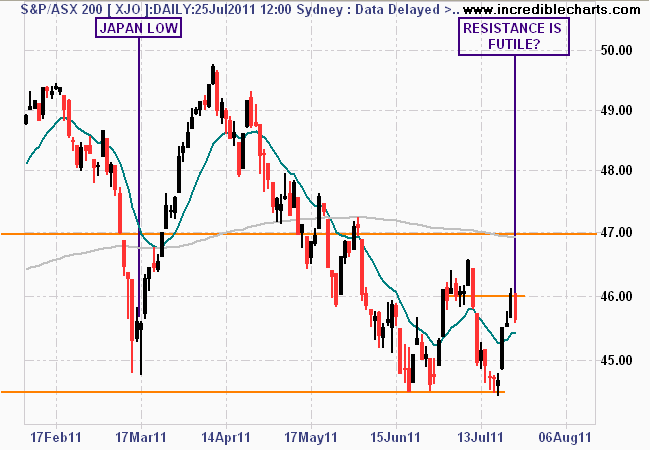Click the 47.00 price axis label

[x=616, y=233]
